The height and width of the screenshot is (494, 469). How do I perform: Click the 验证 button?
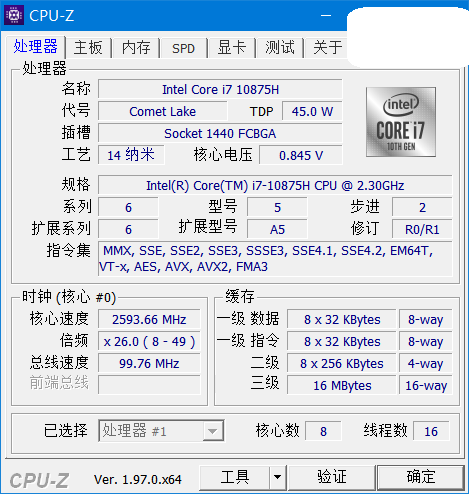pyautogui.click(x=332, y=477)
